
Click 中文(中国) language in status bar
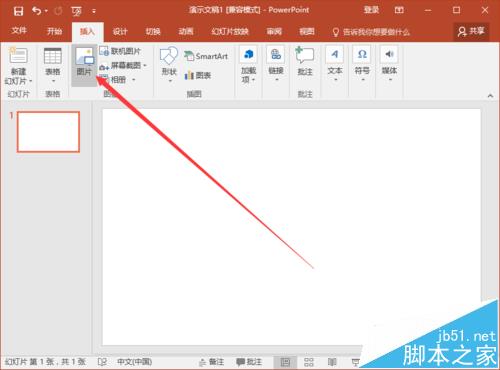134,362
